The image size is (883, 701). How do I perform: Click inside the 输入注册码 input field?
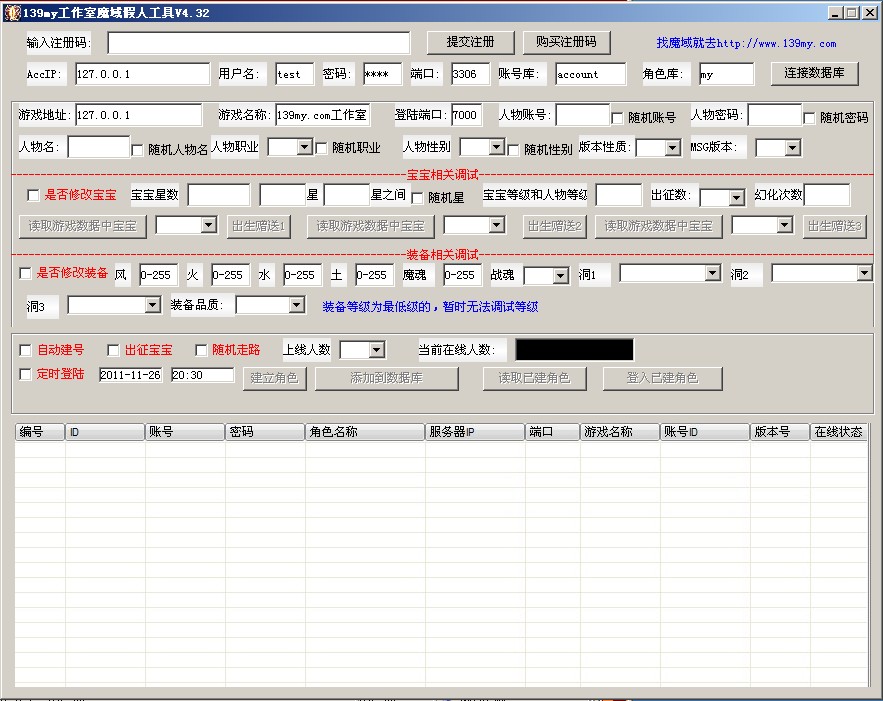click(260, 42)
